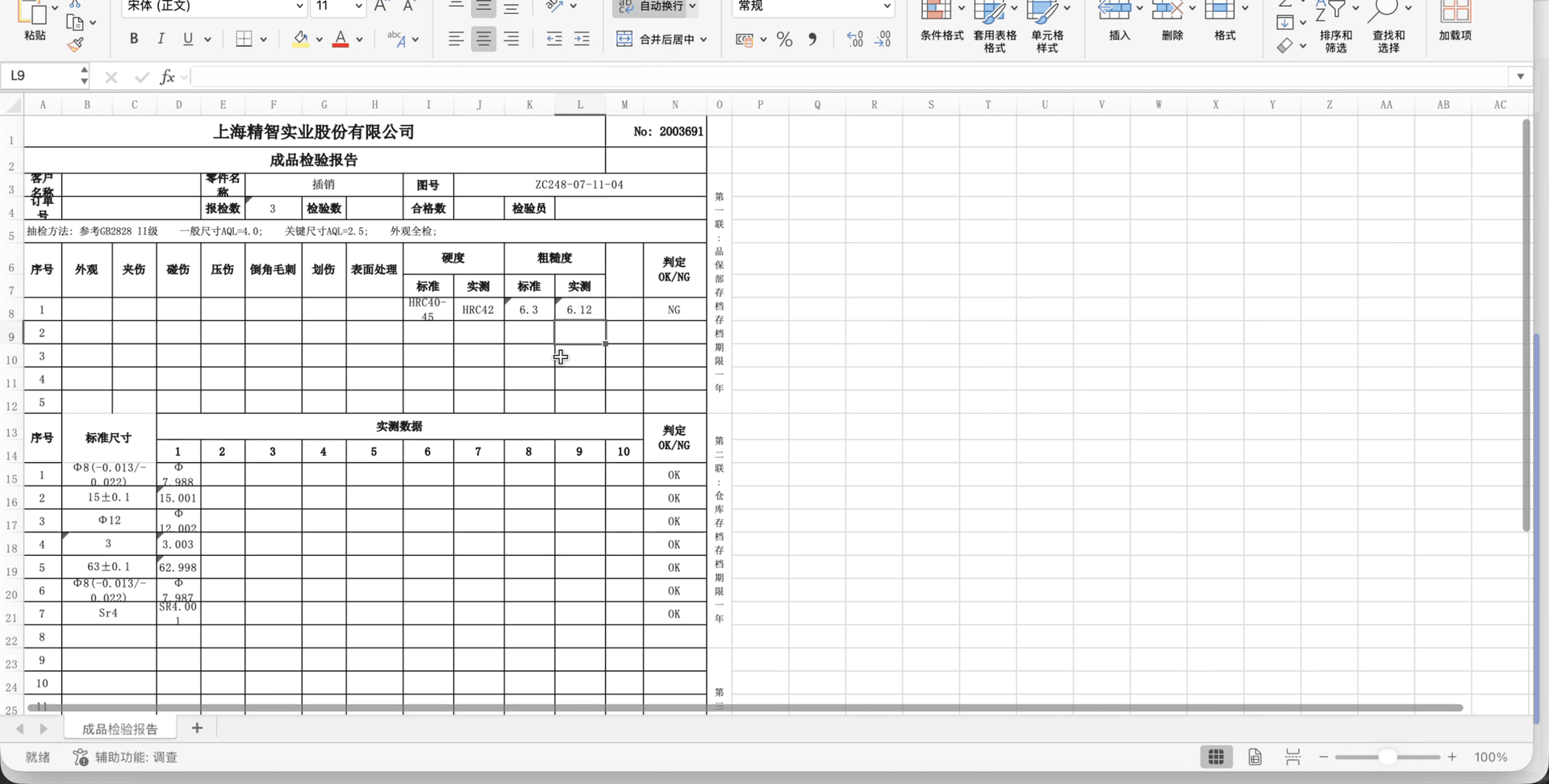Click the Clear eraser icon
This screenshot has height=784, width=1549.
(x=1285, y=46)
